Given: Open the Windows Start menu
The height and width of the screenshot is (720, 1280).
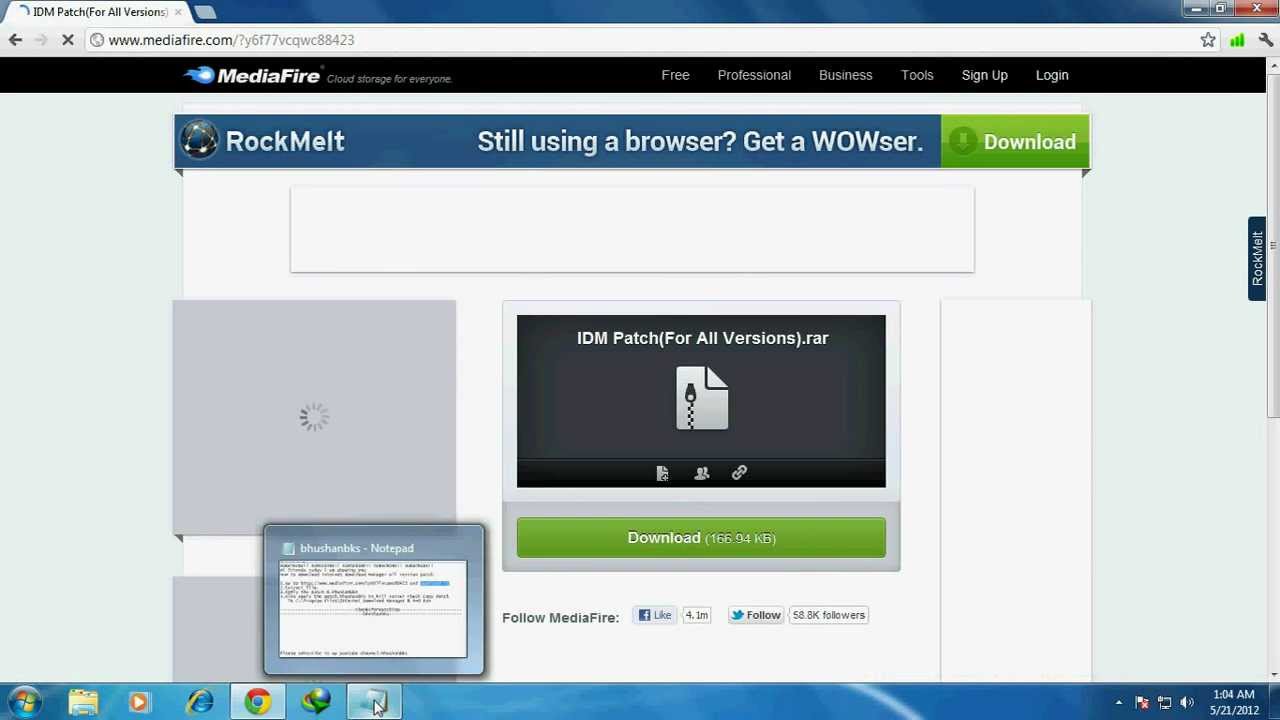Looking at the screenshot, I should [25, 702].
